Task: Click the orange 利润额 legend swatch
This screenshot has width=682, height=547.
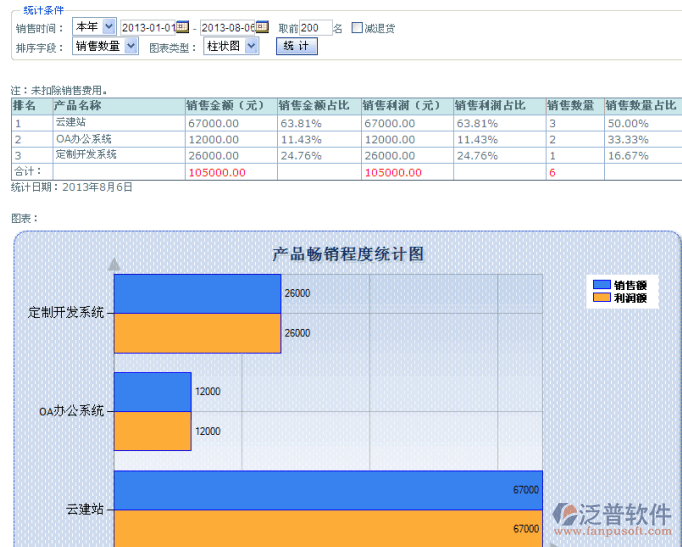Action: pyautogui.click(x=601, y=298)
